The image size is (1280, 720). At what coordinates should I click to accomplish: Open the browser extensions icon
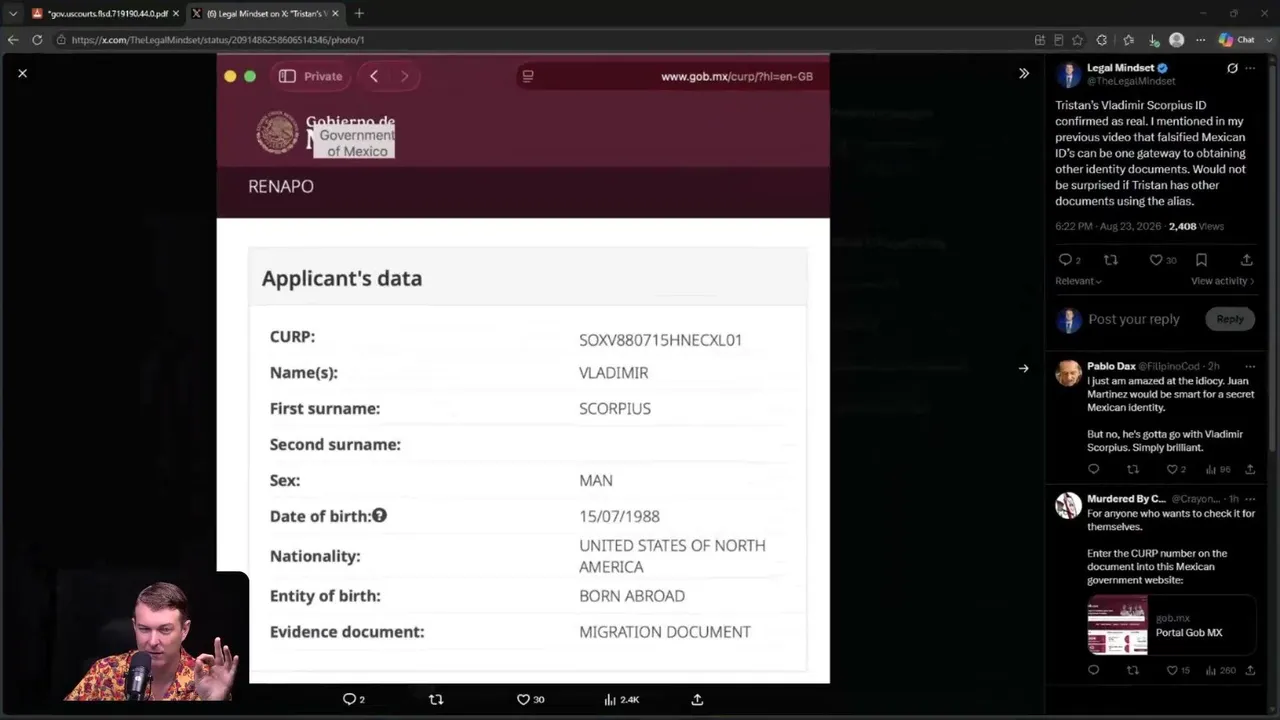(1102, 40)
